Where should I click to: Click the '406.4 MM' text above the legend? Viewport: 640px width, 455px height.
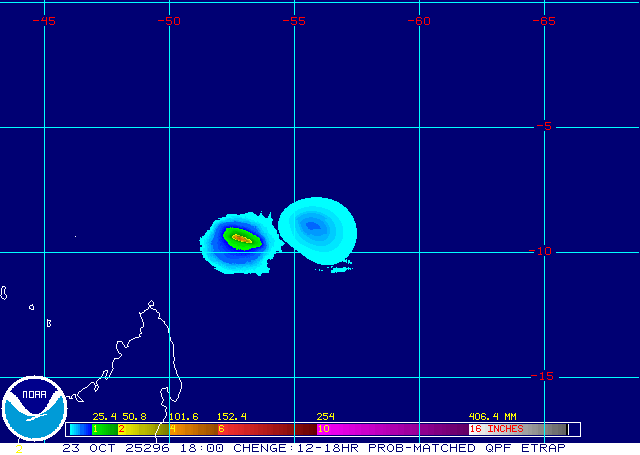pos(492,416)
